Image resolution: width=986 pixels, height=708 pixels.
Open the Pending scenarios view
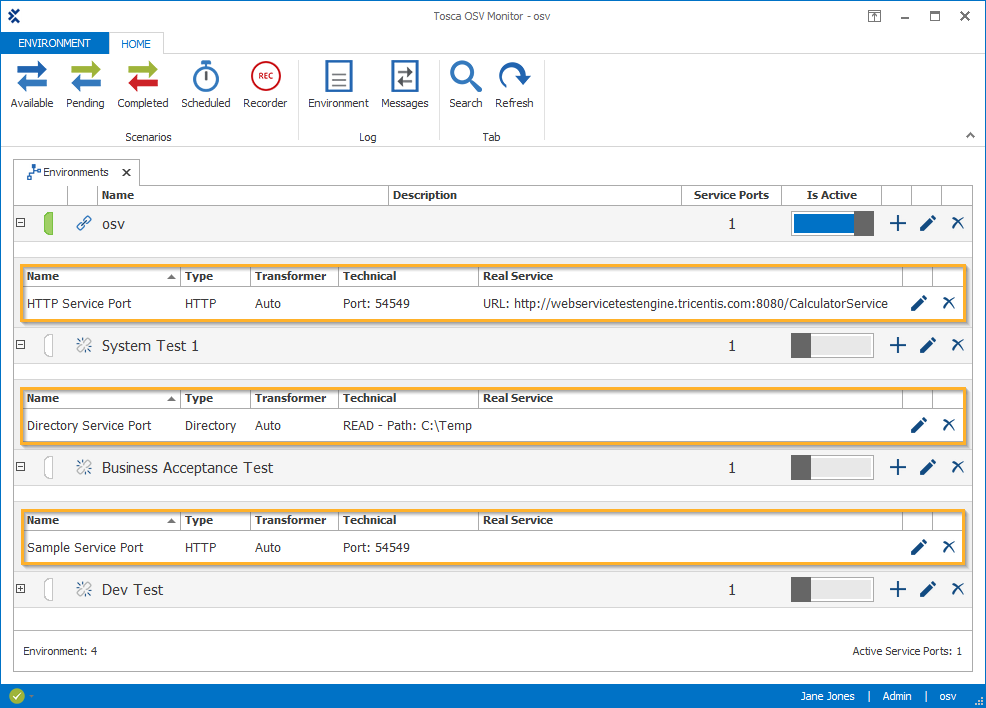pyautogui.click(x=85, y=85)
